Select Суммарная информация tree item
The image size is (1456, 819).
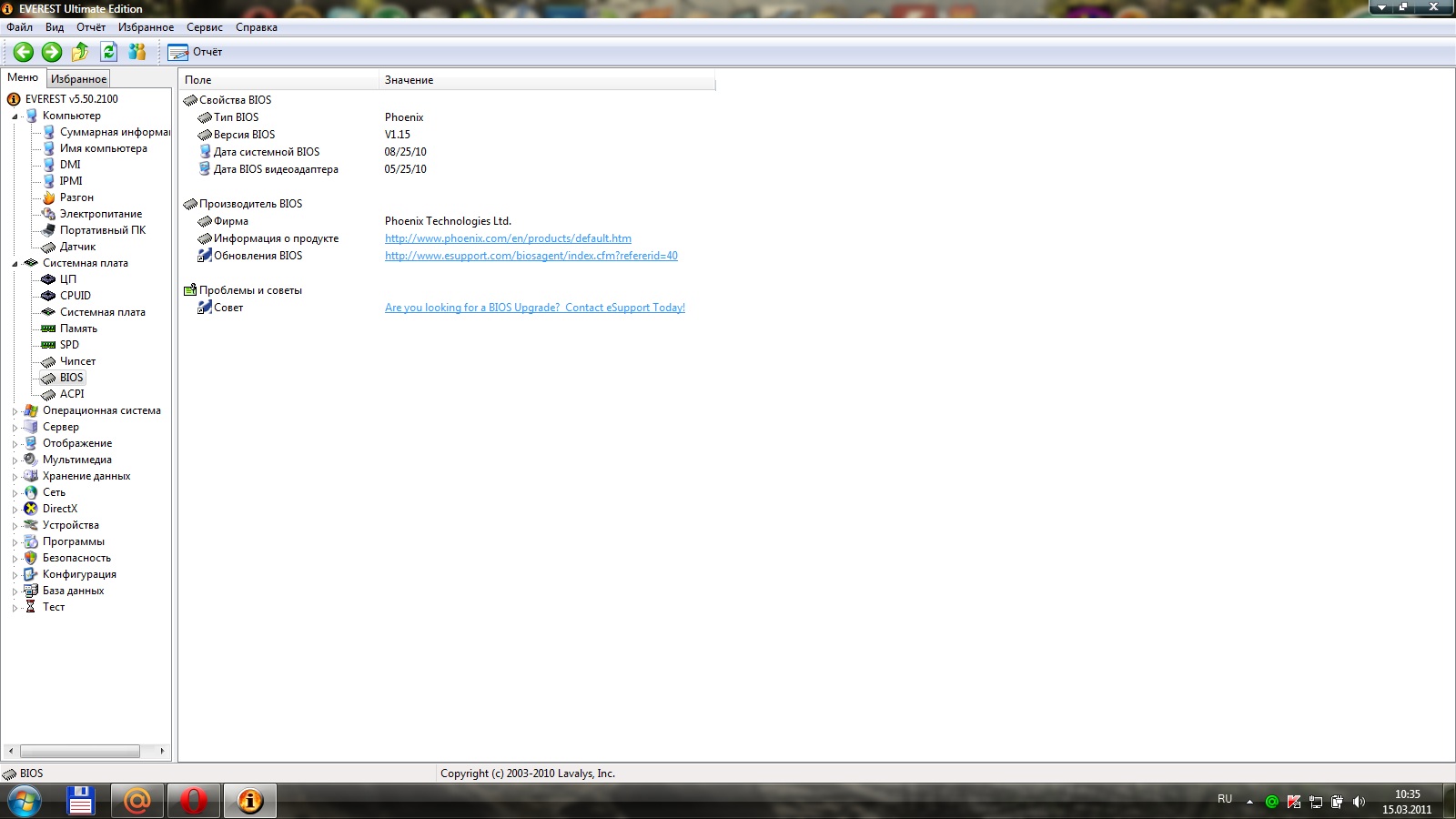coord(115,132)
